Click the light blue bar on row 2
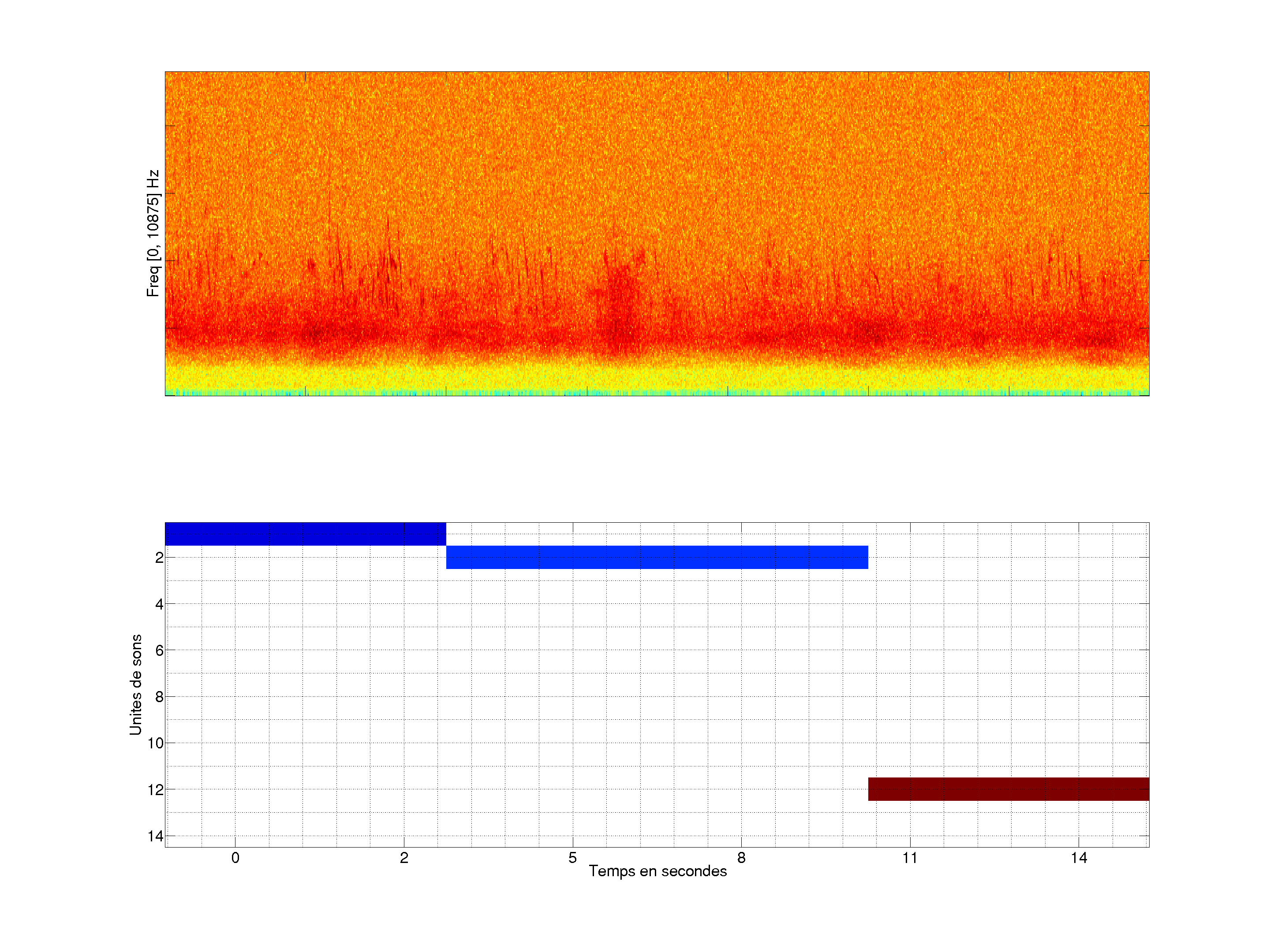 (656, 557)
